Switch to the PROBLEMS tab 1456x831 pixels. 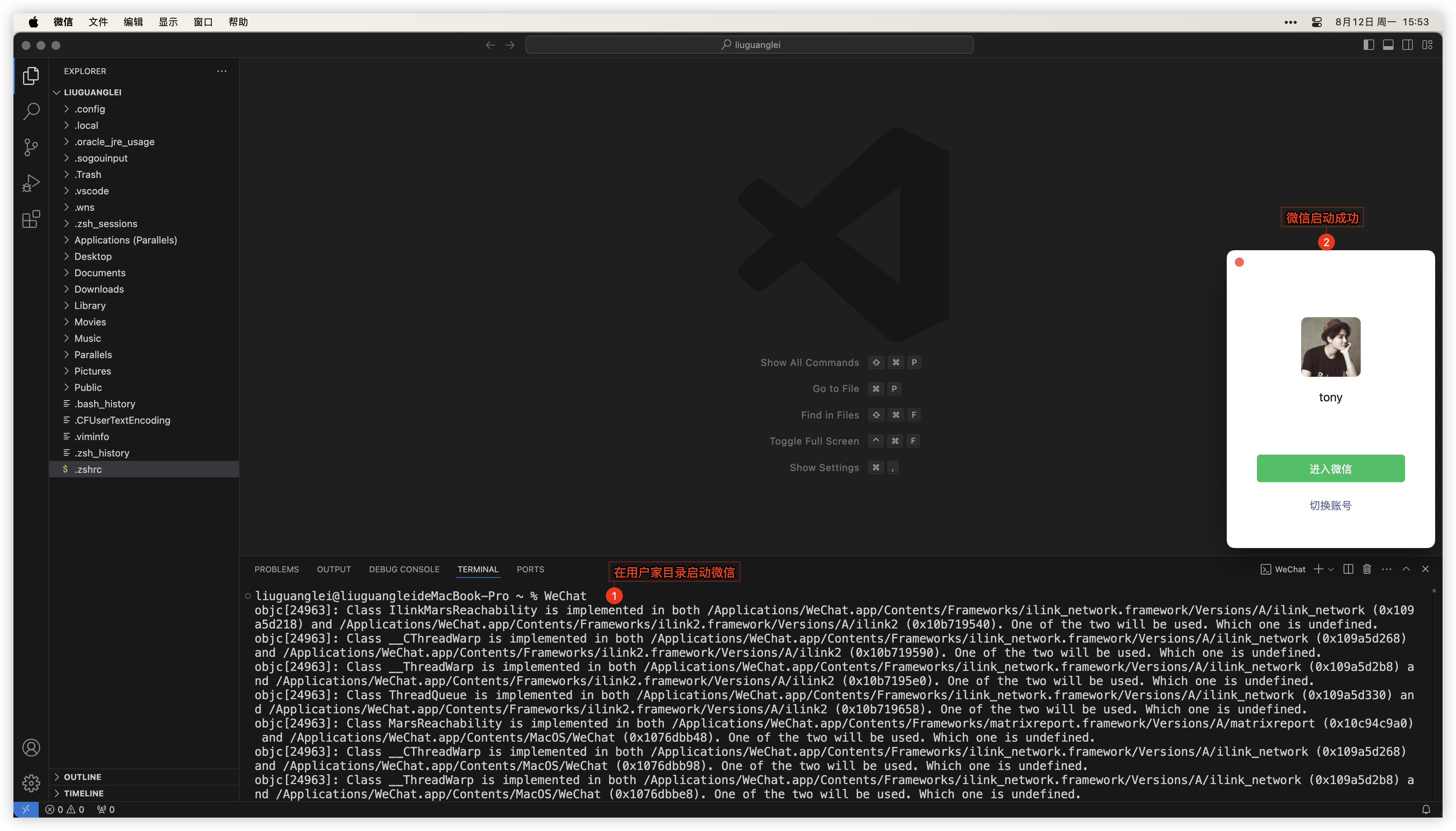276,569
